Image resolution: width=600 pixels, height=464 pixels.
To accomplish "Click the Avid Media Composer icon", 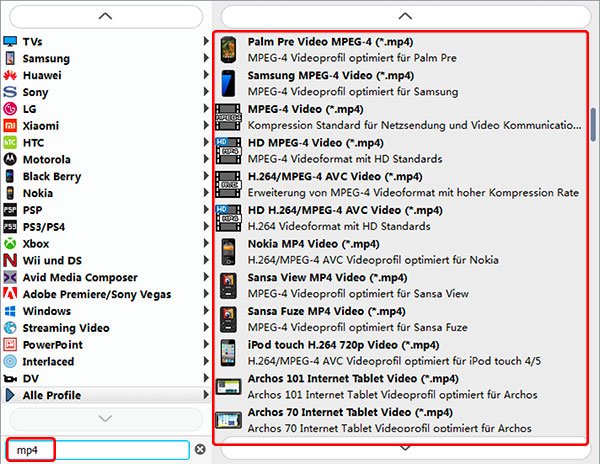I will click(x=10, y=277).
